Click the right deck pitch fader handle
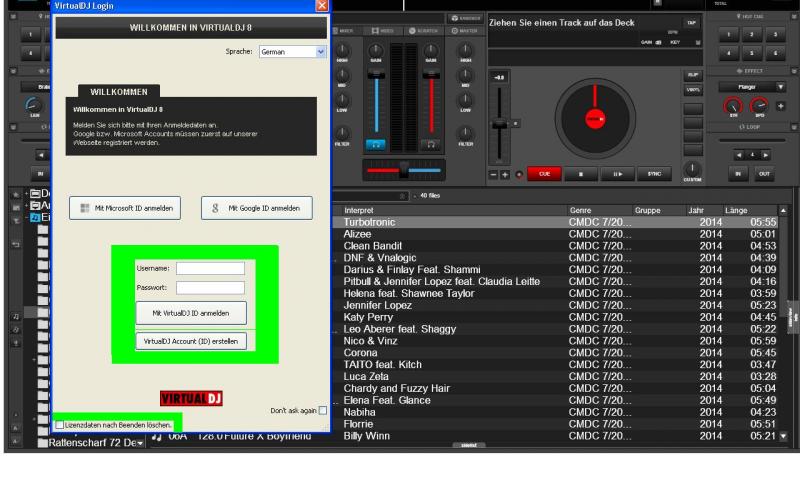The width and height of the screenshot is (800, 500). coord(499,124)
